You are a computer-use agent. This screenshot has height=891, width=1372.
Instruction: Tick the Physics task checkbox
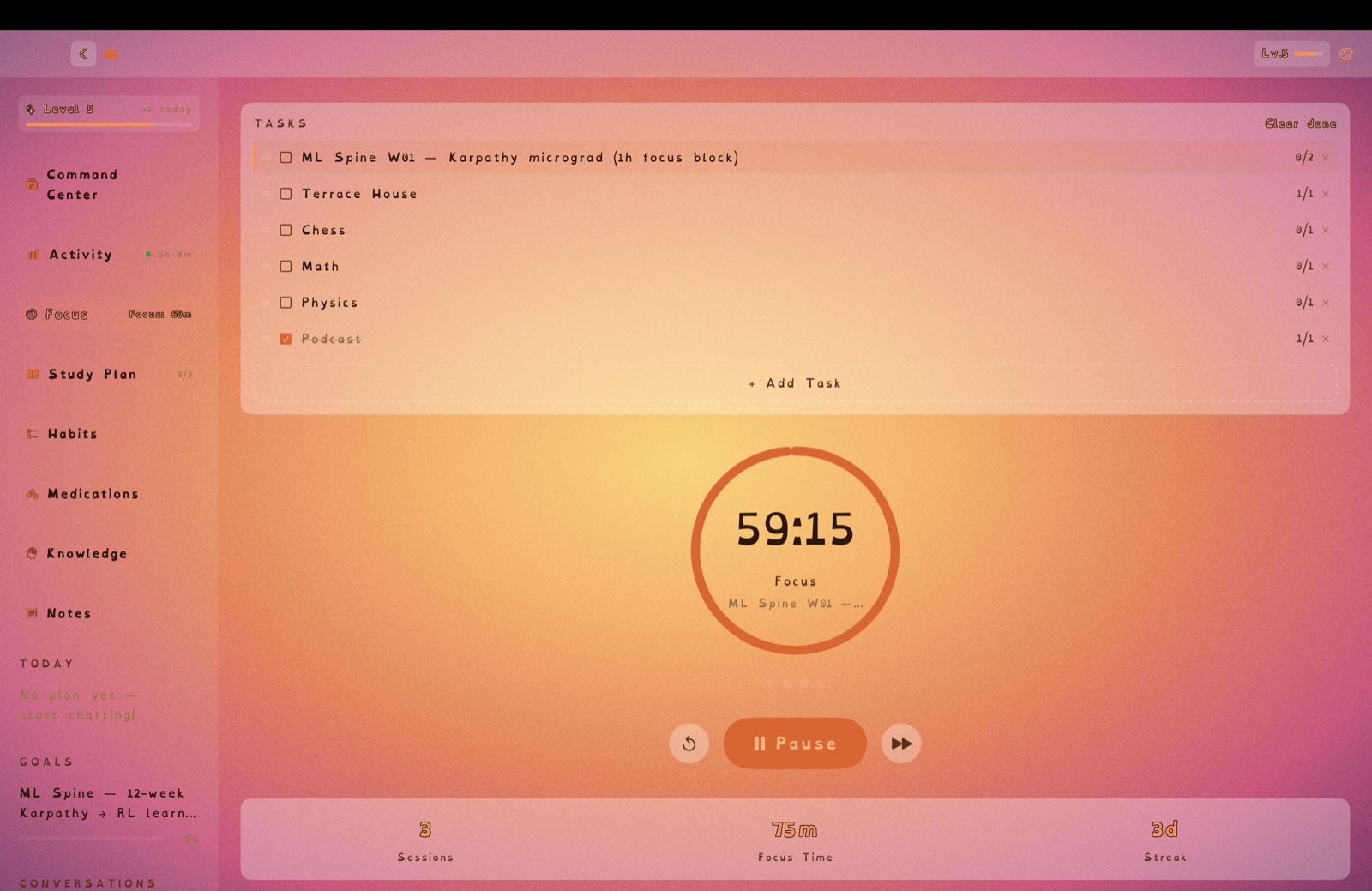pyautogui.click(x=286, y=303)
